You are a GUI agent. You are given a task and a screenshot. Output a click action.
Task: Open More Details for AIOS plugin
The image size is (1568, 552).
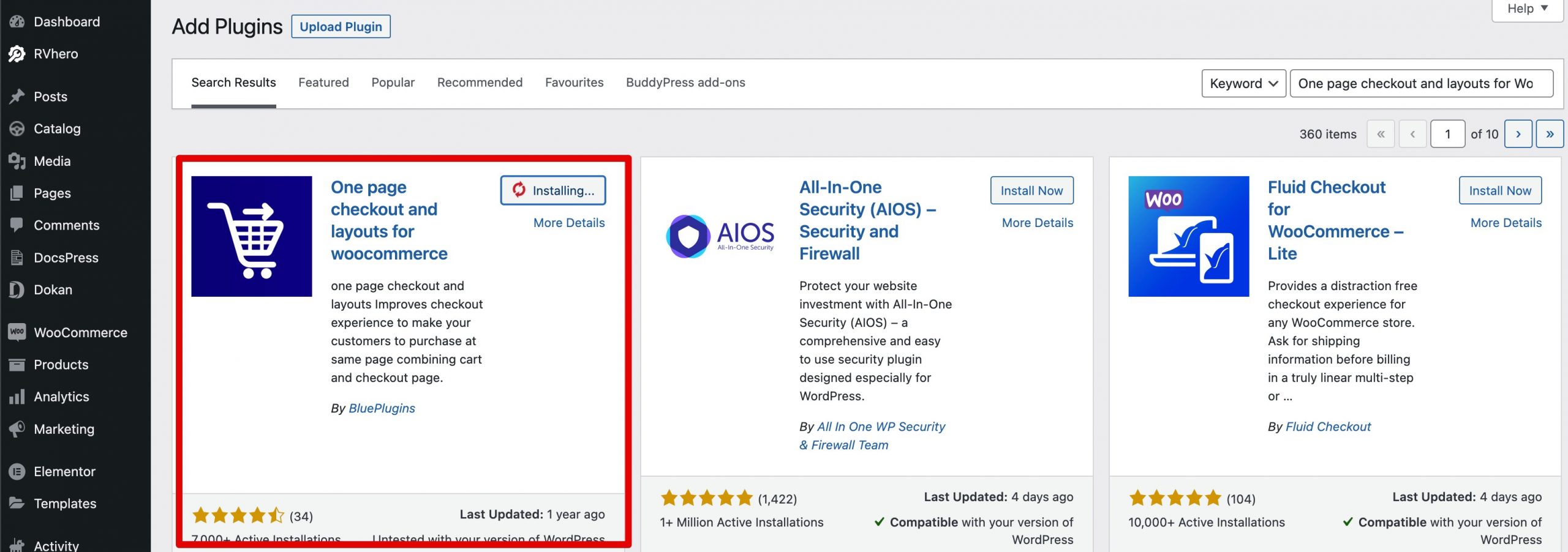click(1038, 223)
